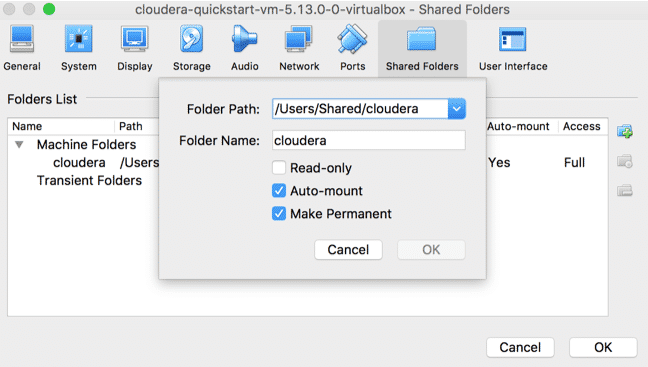The image size is (648, 367).
Task: Click the add shared folder icon
Action: click(625, 131)
